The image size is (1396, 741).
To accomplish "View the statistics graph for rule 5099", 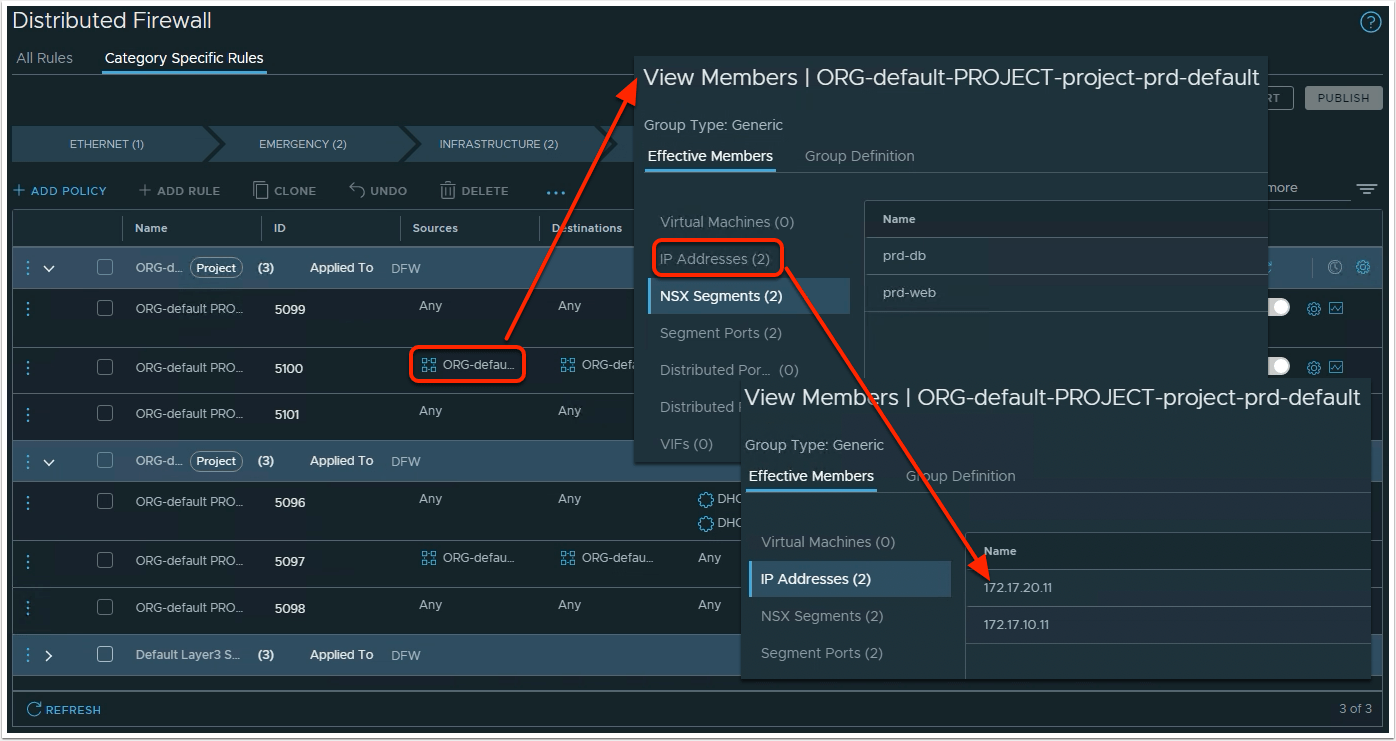I will (x=1336, y=309).
